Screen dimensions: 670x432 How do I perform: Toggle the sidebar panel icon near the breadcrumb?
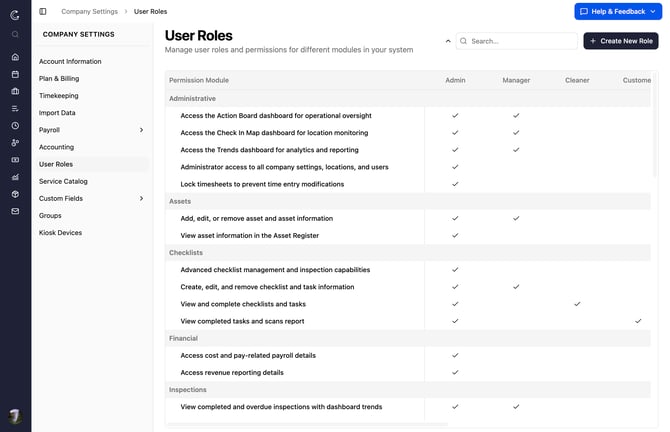tap(43, 12)
